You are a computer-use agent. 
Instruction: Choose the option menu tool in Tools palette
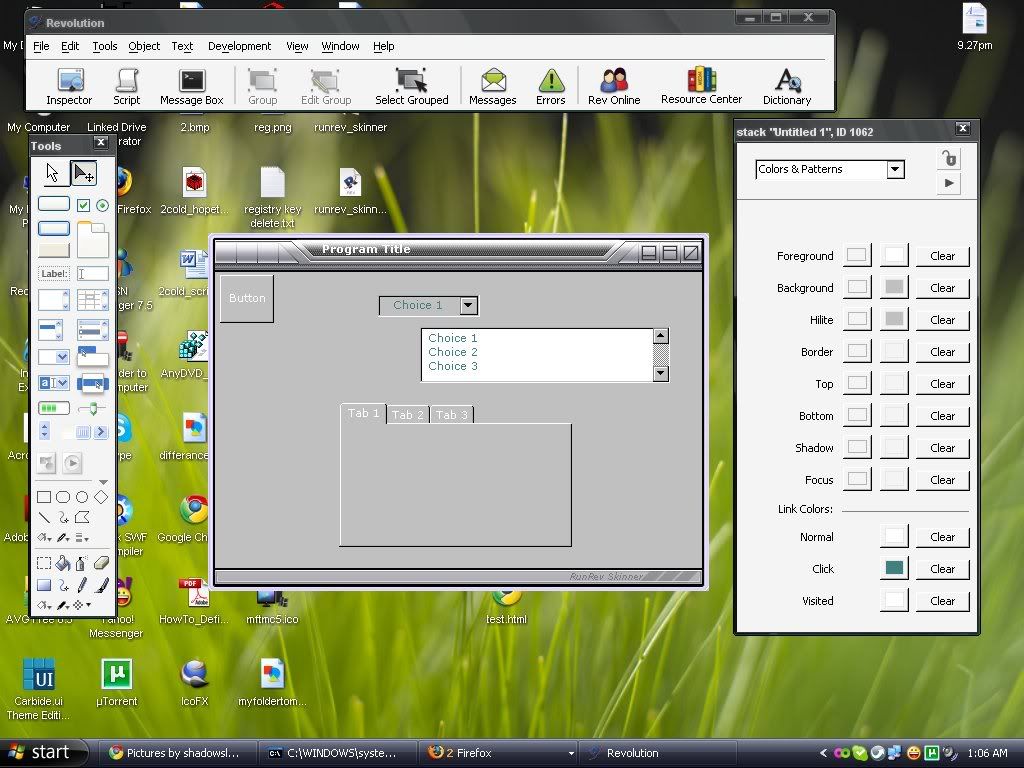click(54, 357)
